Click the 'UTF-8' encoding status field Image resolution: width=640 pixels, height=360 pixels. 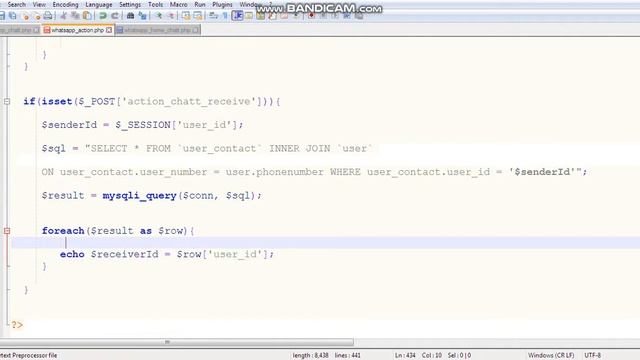pos(593,356)
